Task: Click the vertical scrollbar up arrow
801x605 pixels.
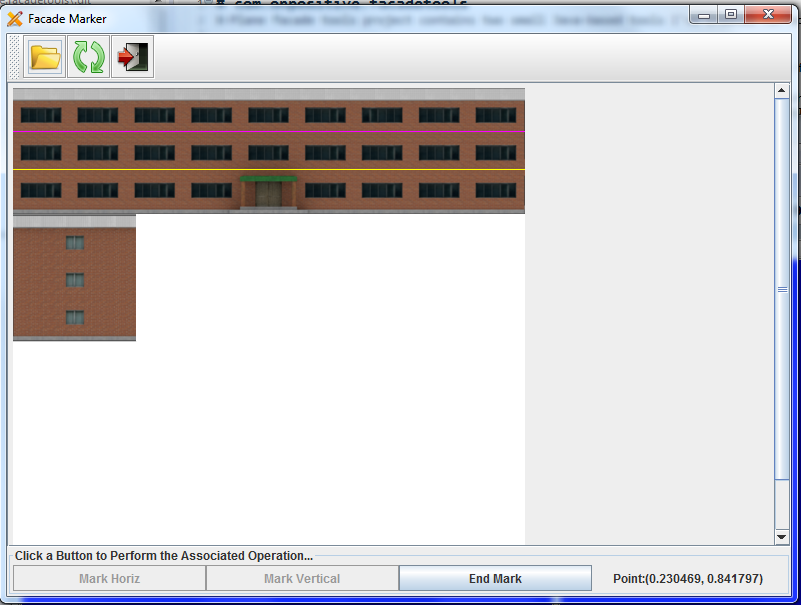Action: (x=782, y=91)
